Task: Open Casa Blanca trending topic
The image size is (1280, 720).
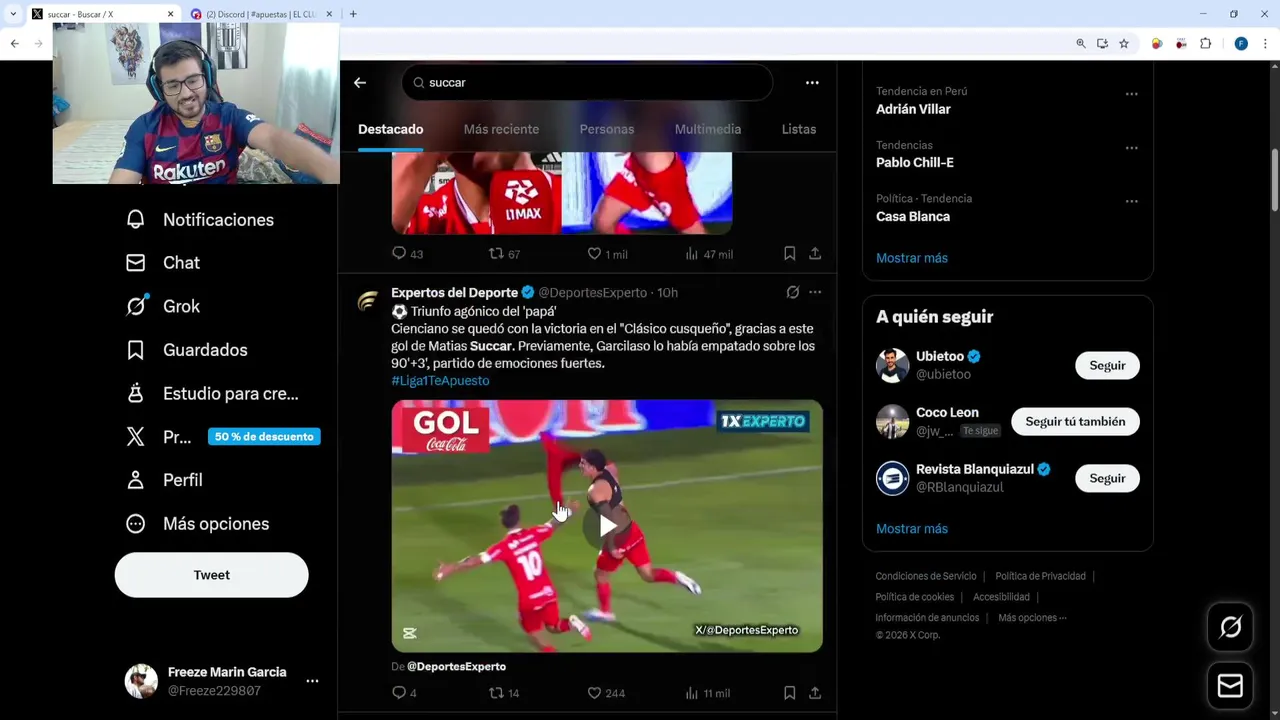Action: click(x=913, y=217)
